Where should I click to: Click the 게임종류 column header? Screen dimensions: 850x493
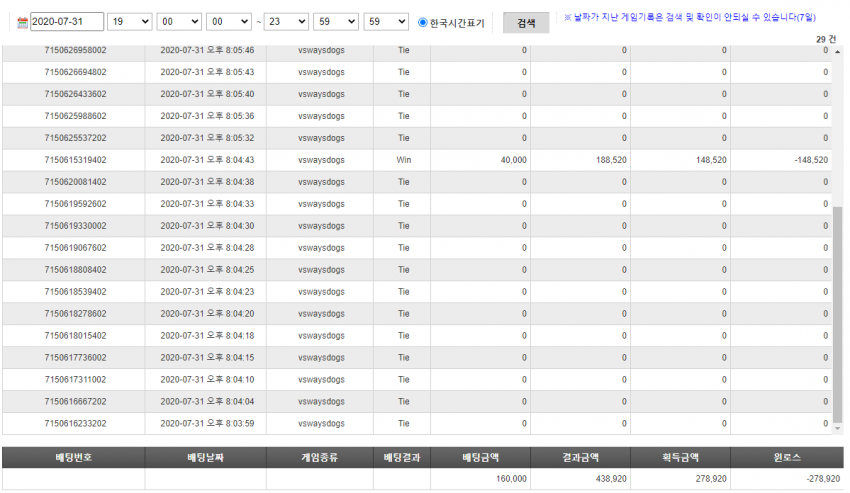(x=320, y=457)
